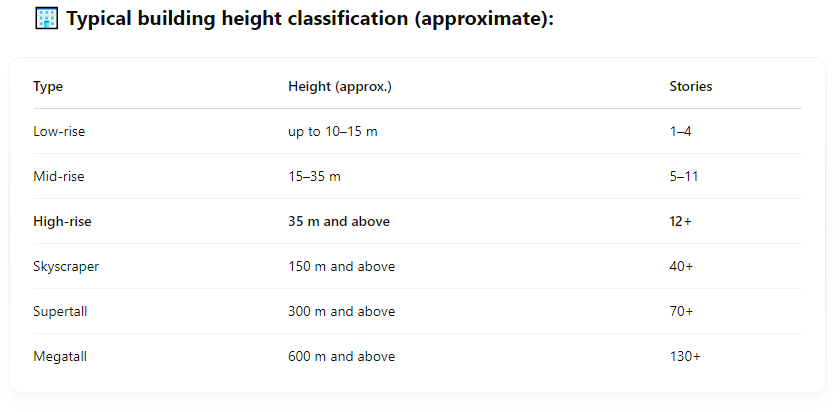Select the 'Supertall' type cell

click(60, 311)
